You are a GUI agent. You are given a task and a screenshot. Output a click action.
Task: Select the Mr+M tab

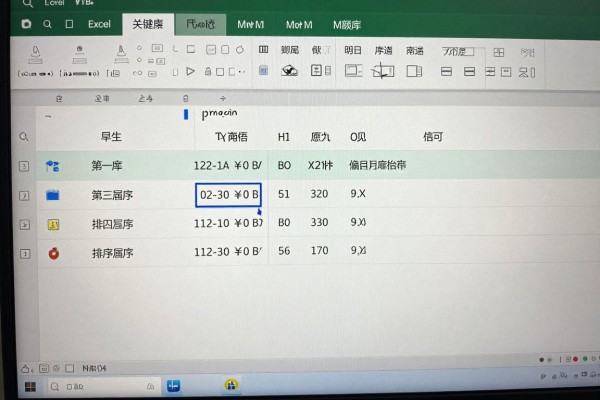(250, 25)
